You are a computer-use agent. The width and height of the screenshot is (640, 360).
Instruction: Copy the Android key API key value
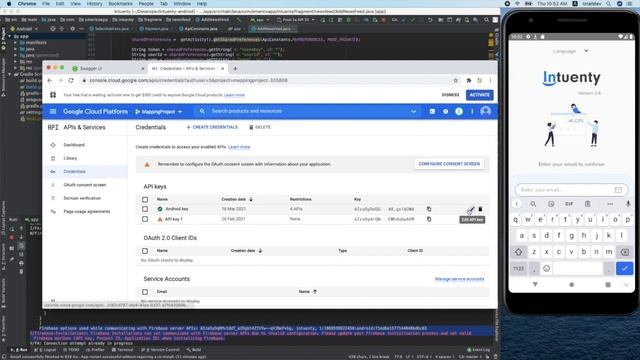click(x=429, y=209)
